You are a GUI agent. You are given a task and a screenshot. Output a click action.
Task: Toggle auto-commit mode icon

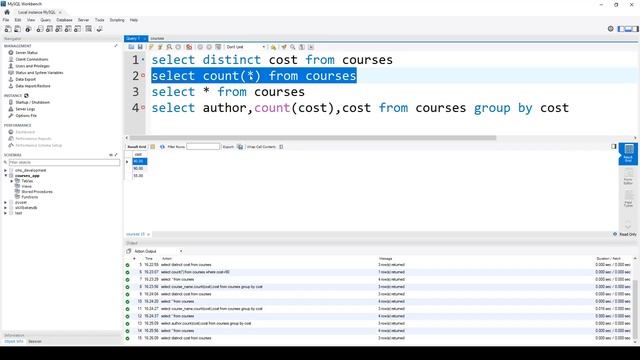click(218, 47)
